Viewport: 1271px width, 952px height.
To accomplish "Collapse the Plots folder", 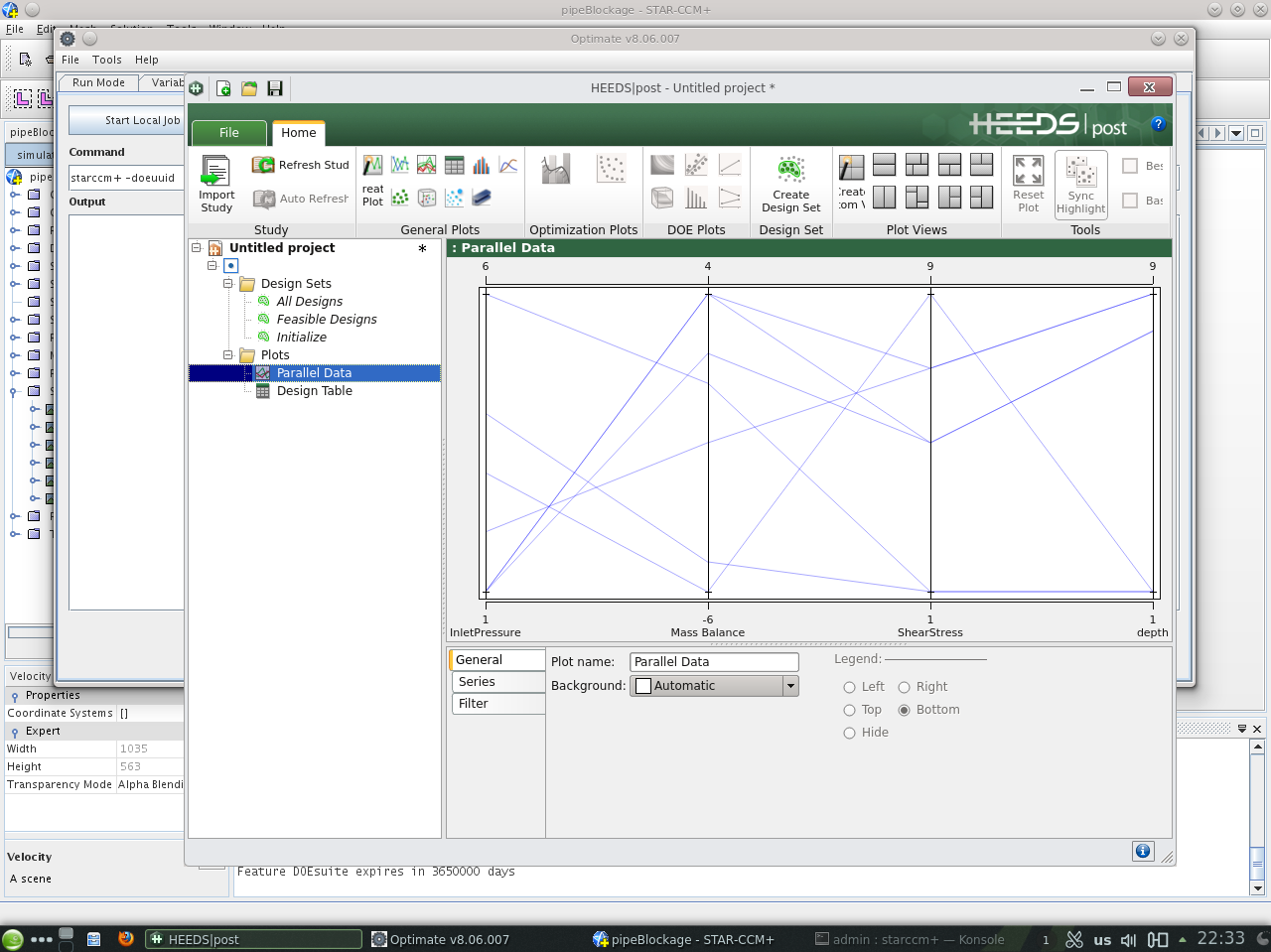I will coord(228,355).
